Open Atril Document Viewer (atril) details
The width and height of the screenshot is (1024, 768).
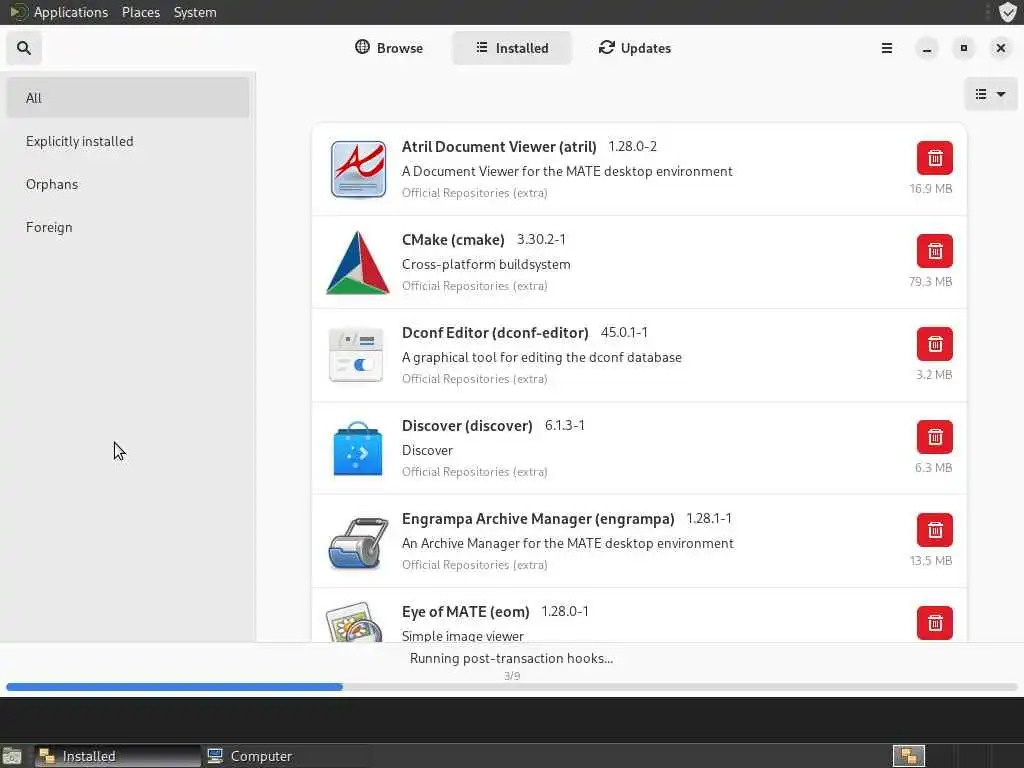[500, 147]
